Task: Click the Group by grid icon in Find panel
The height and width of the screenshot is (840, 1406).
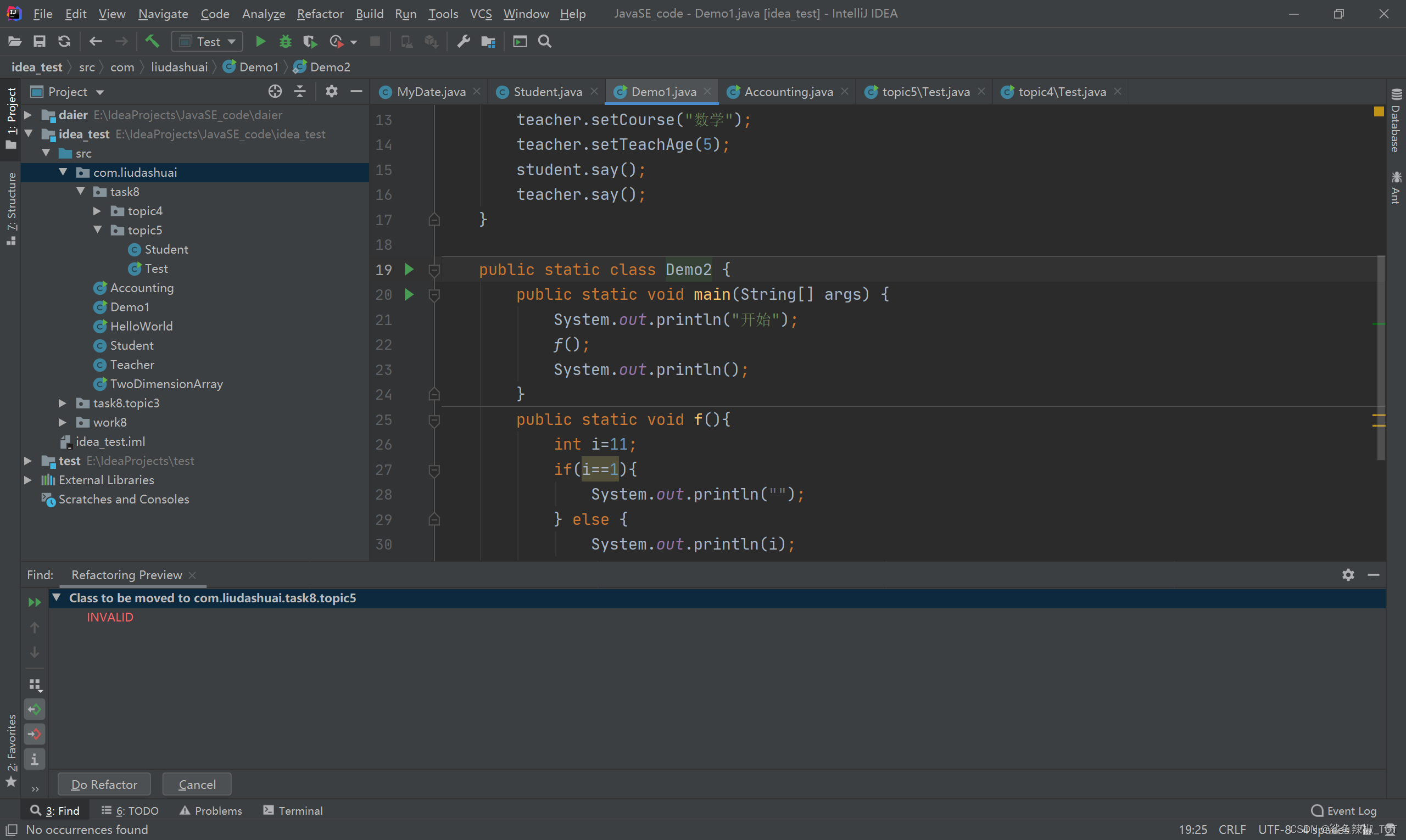Action: tap(35, 685)
